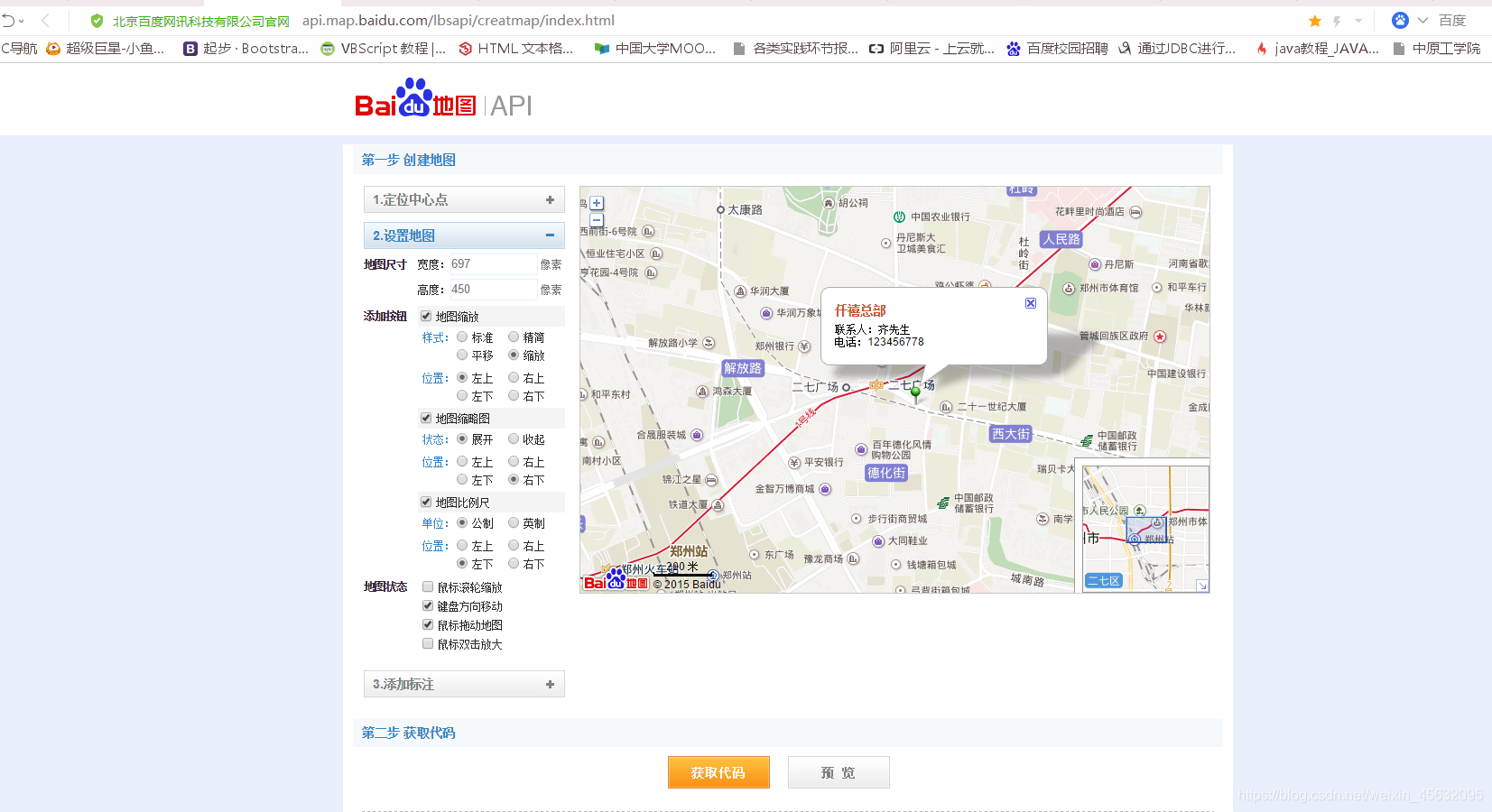Click the 获取代码 button
This screenshot has width=1492, height=812.
[718, 772]
